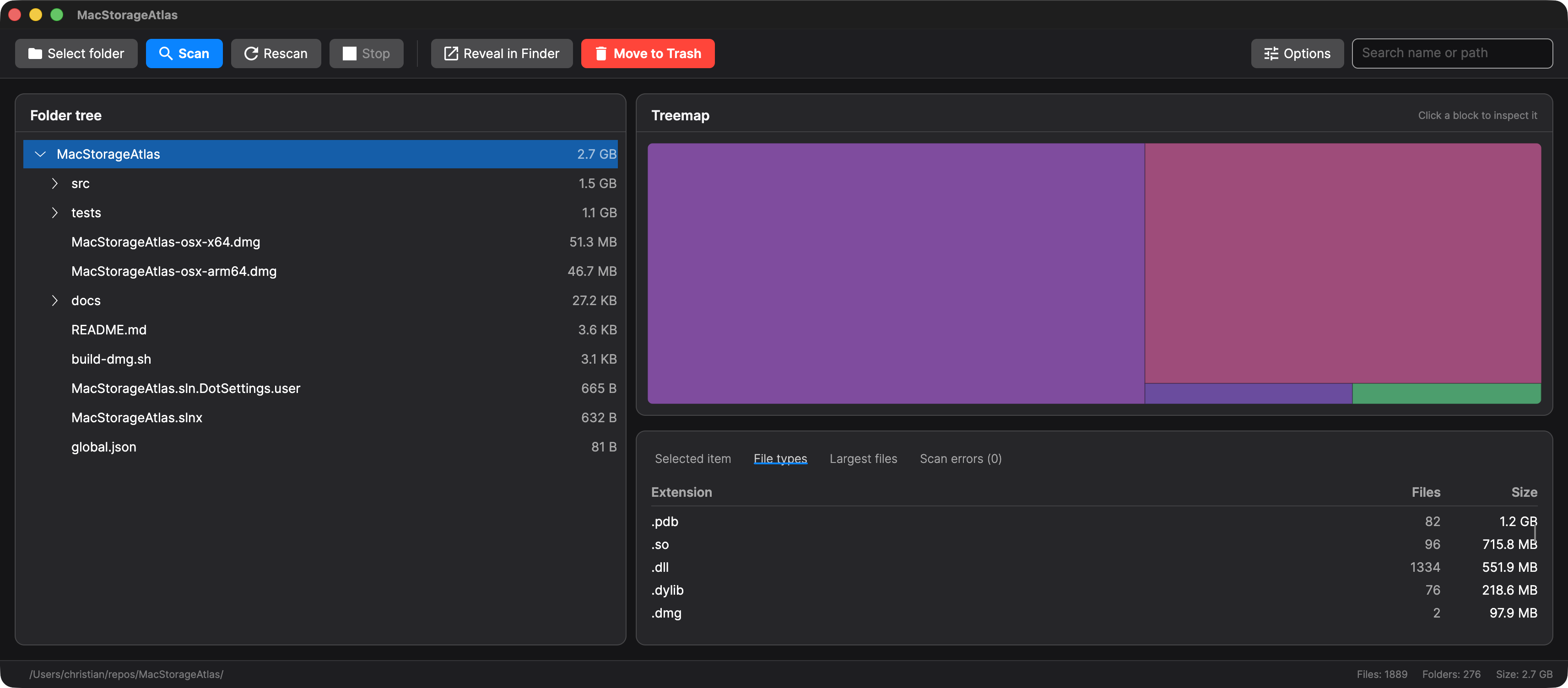Click the magnifier icon on Scan button
This screenshot has height=688, width=1568.
pyautogui.click(x=166, y=54)
